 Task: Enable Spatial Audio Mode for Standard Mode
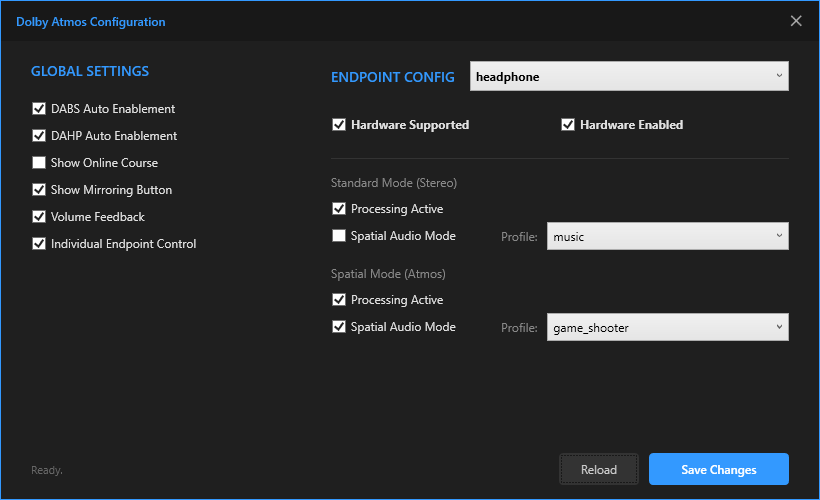click(x=339, y=236)
